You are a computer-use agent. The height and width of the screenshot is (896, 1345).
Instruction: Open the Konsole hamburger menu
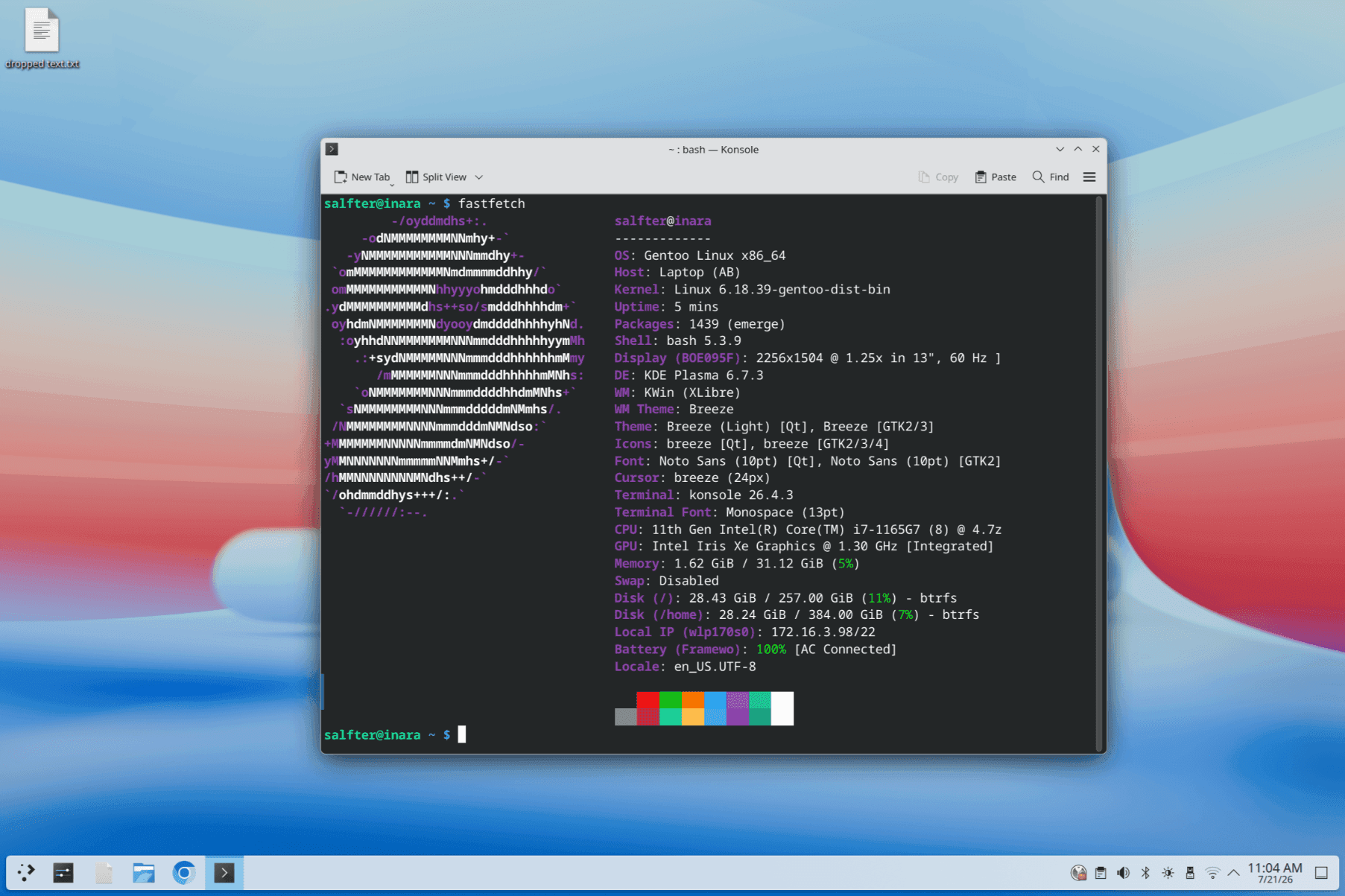[1089, 177]
